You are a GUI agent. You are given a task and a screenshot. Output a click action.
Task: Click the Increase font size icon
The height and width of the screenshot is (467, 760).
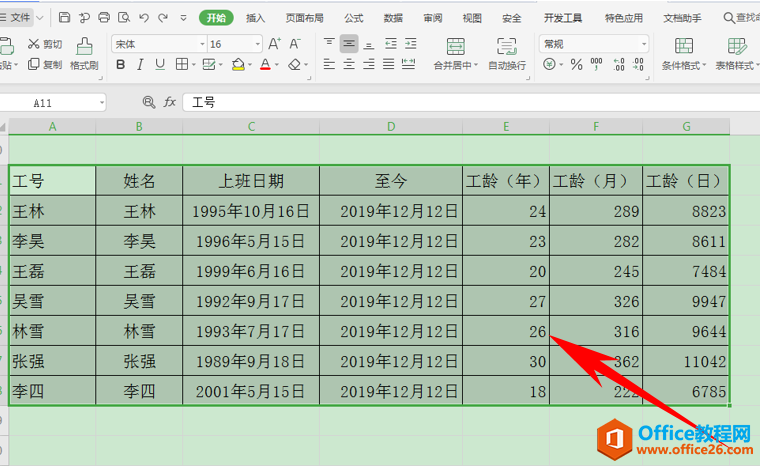tap(273, 44)
